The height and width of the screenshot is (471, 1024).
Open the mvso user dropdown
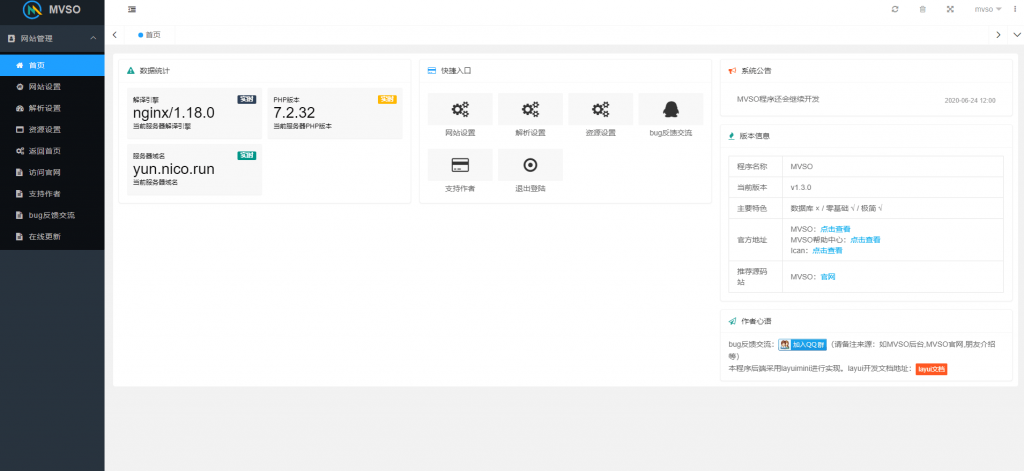pyautogui.click(x=988, y=9)
